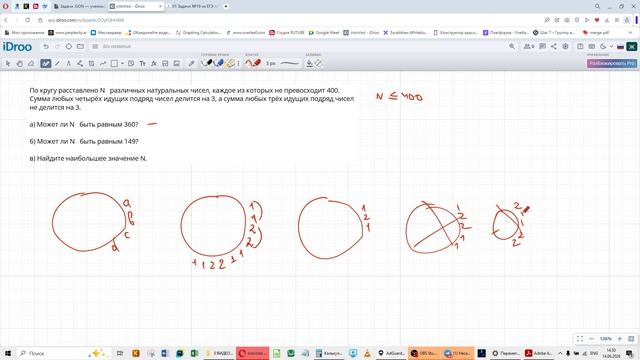Click the Unlock Pro button
The height and width of the screenshot is (360, 640).
[611, 63]
